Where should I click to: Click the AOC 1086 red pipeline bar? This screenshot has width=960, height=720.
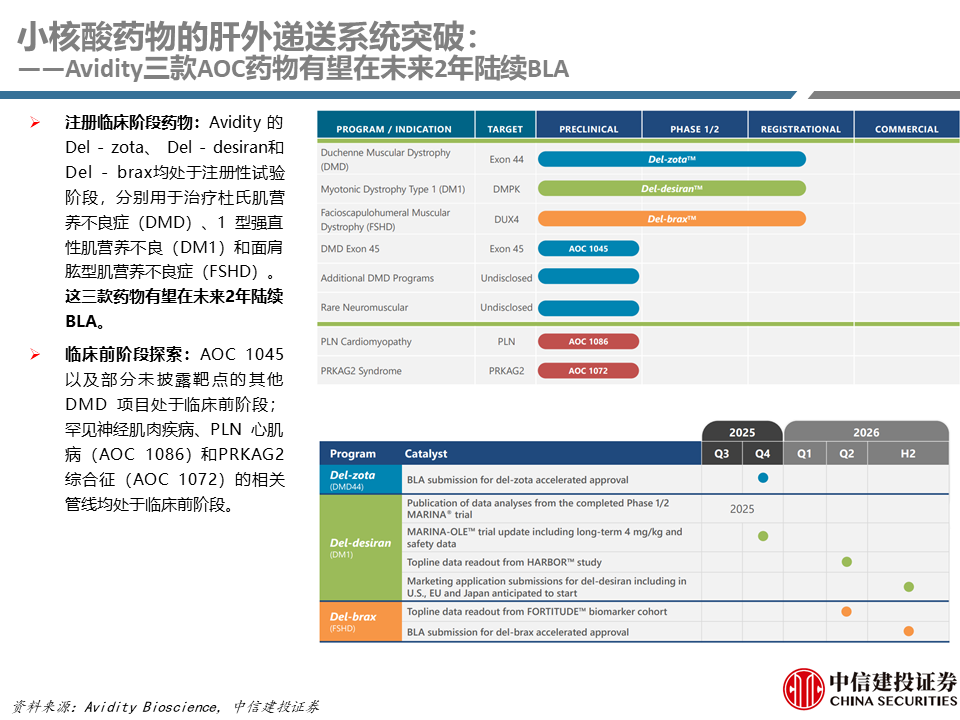[588, 342]
